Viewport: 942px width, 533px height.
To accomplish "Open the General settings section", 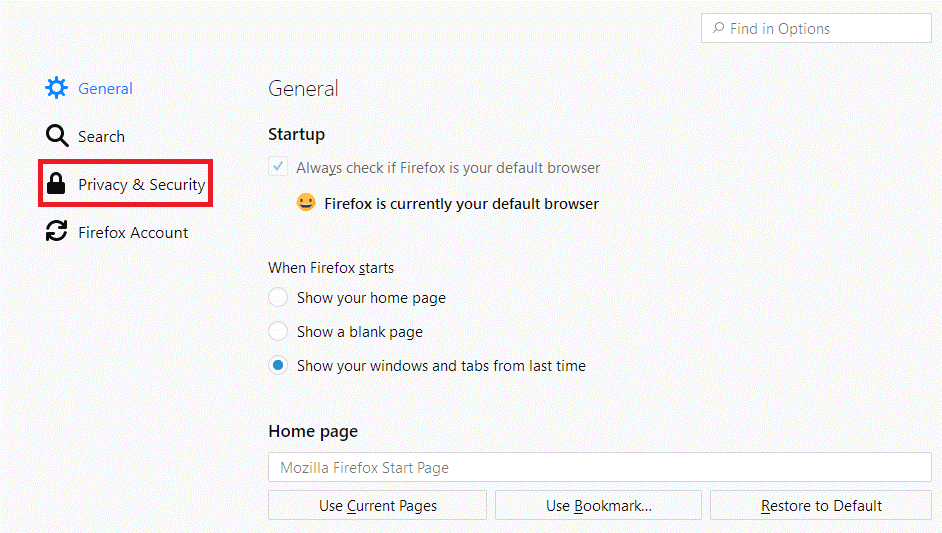I will coord(105,88).
